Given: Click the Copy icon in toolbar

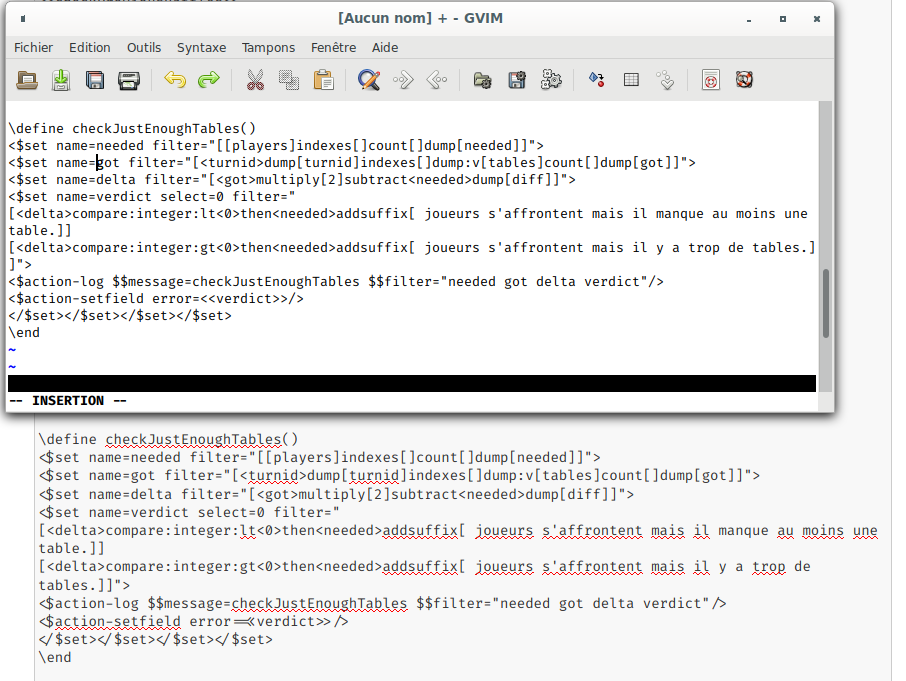Looking at the screenshot, I should tap(289, 80).
